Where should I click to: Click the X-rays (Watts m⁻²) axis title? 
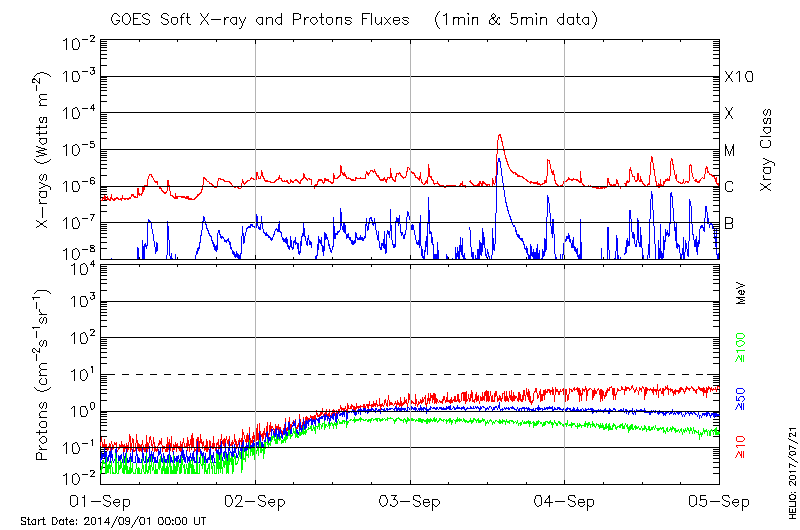(44, 149)
